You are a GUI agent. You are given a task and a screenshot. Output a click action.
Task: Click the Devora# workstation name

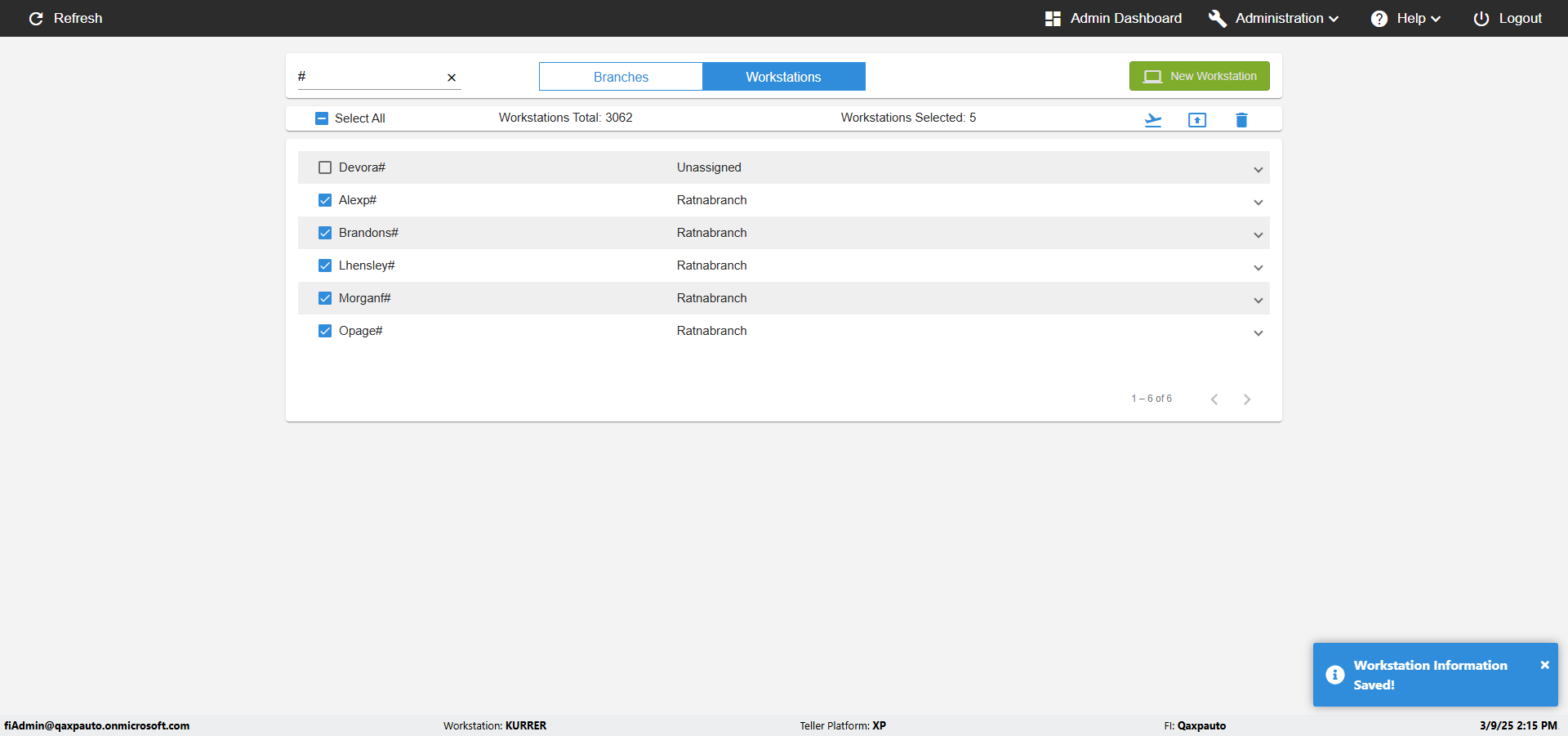pyautogui.click(x=362, y=167)
